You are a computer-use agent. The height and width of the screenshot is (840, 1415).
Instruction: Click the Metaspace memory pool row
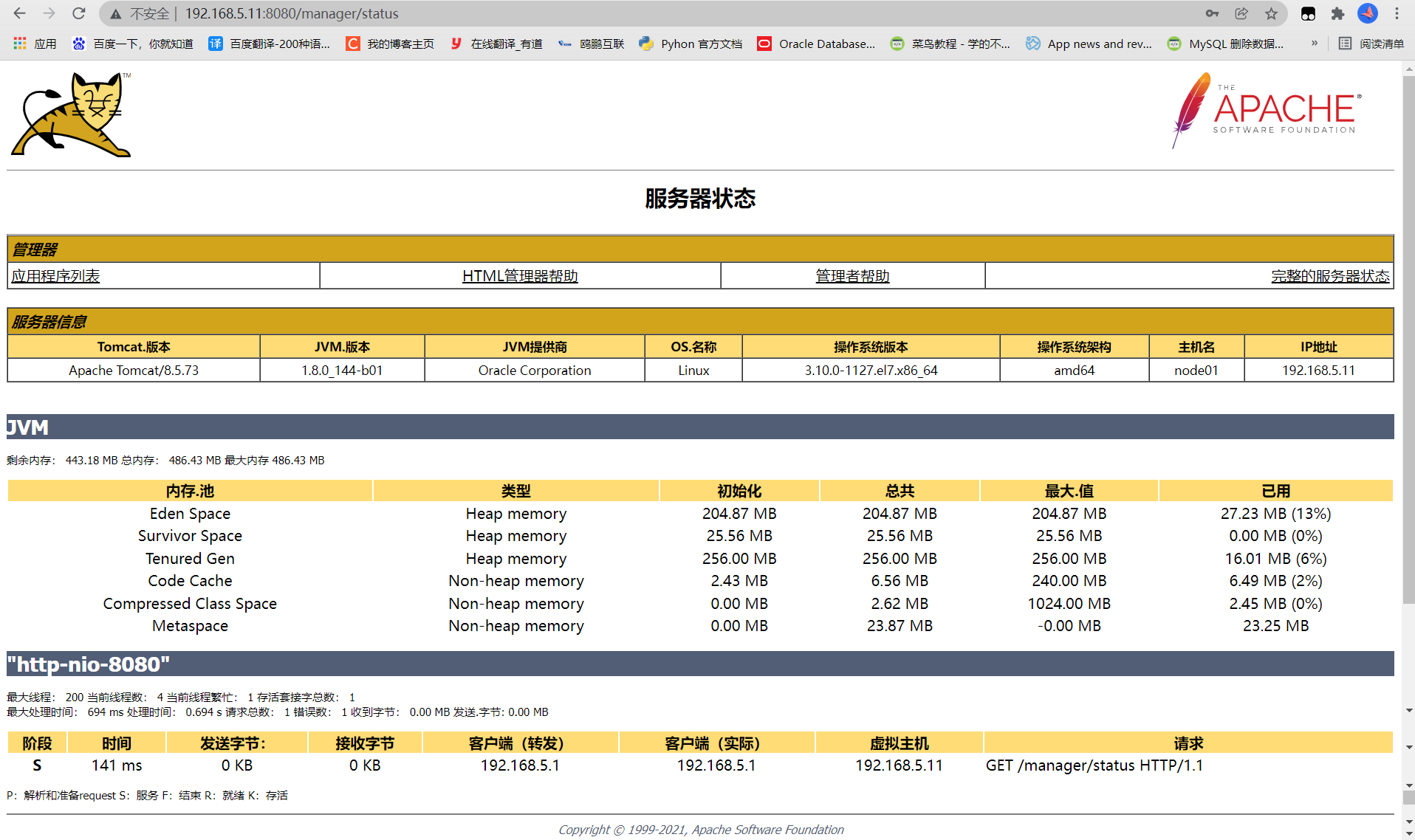[x=700, y=626]
